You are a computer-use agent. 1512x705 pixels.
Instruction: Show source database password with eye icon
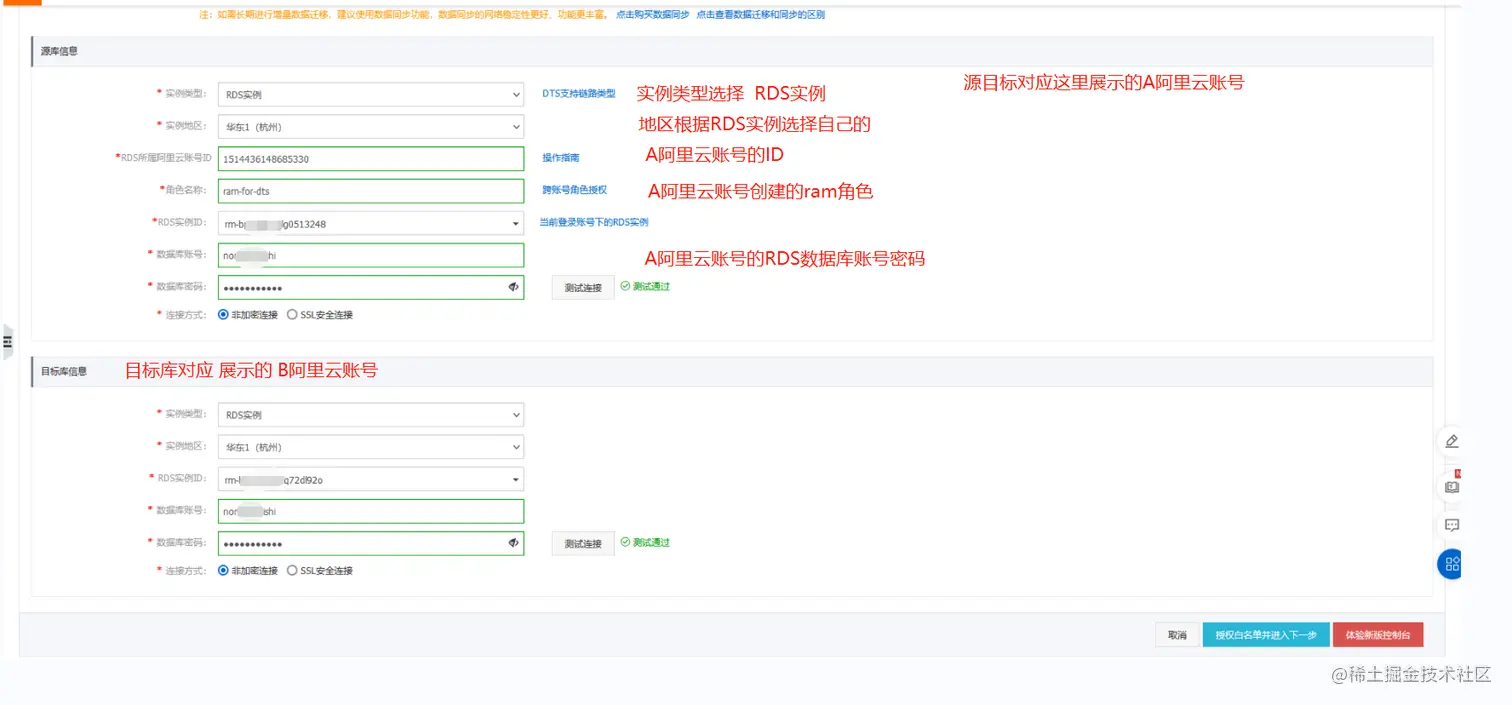(513, 287)
